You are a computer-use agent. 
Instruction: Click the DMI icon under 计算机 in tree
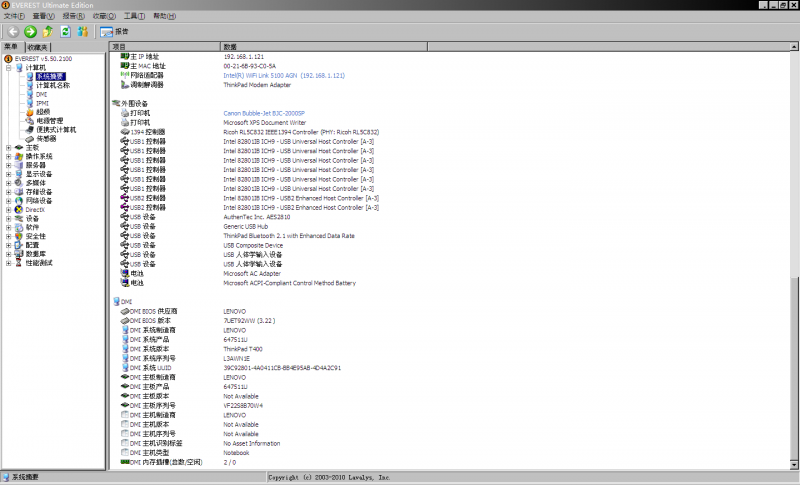(30, 94)
